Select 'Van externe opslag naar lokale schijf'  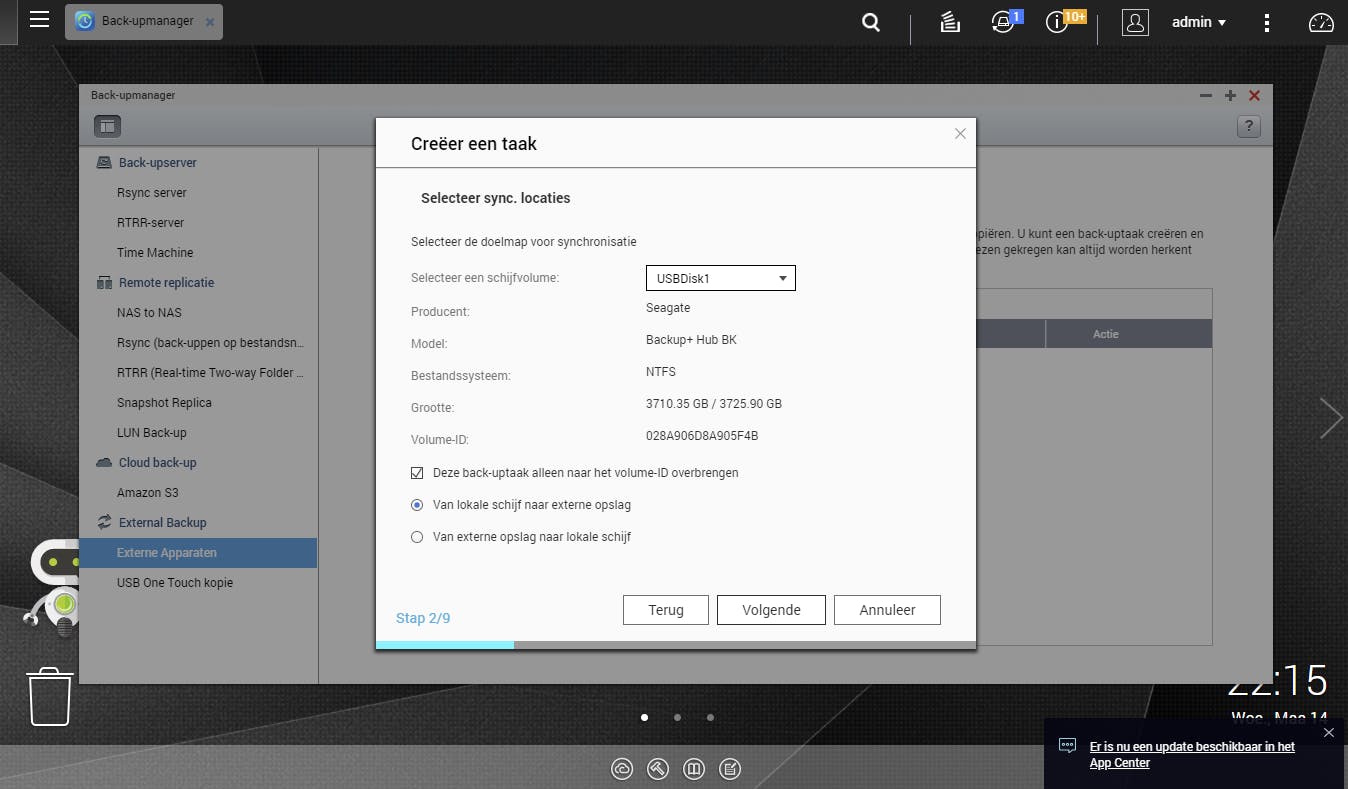point(417,537)
